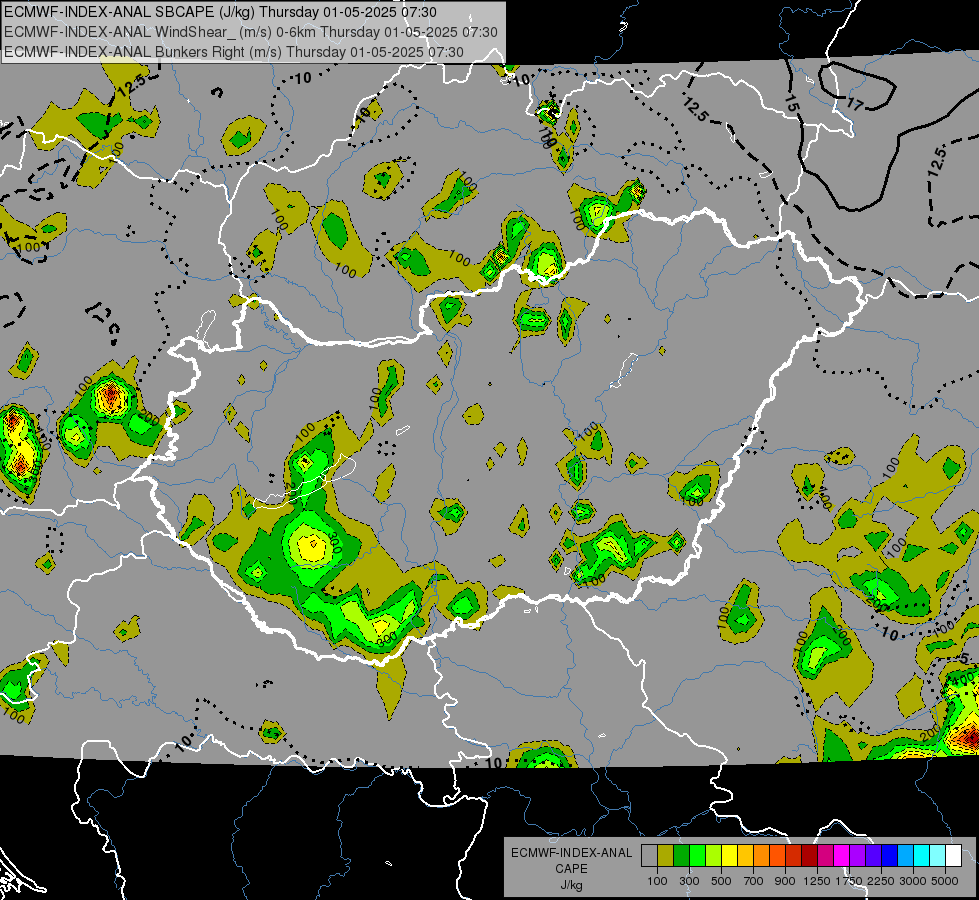
Task: Select the pink-crimson swatch right of 1250
Action: point(825,856)
